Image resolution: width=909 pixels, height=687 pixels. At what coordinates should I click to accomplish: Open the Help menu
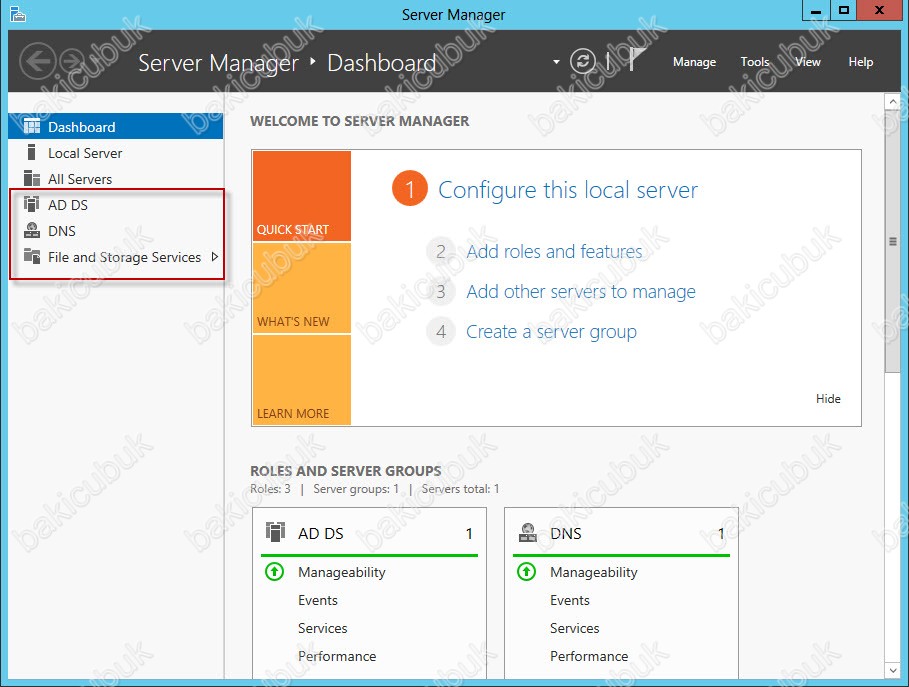[860, 62]
